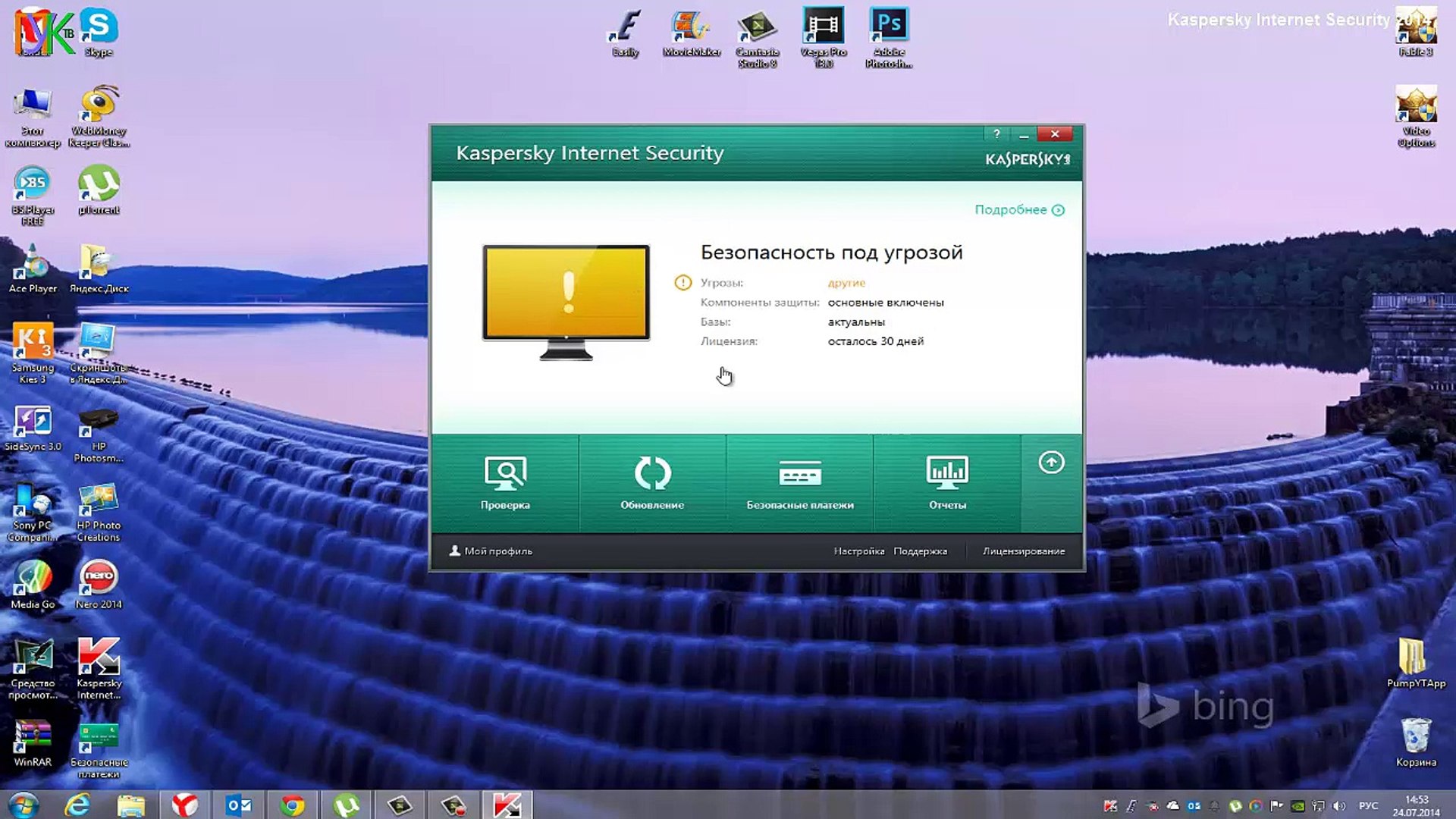
Task: Open Kaspersky help question mark button
Action: tap(996, 134)
